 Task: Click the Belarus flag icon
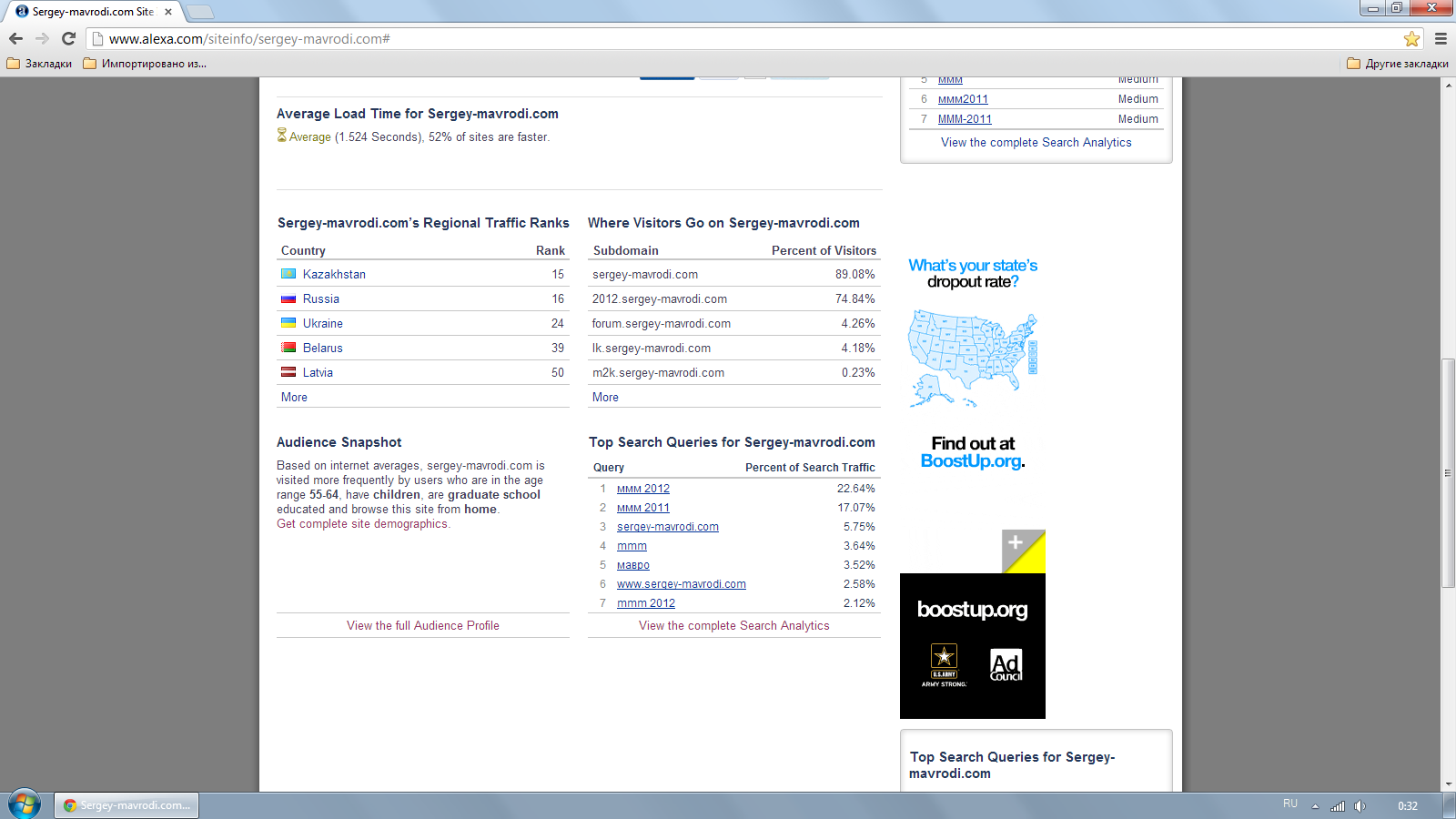click(288, 348)
